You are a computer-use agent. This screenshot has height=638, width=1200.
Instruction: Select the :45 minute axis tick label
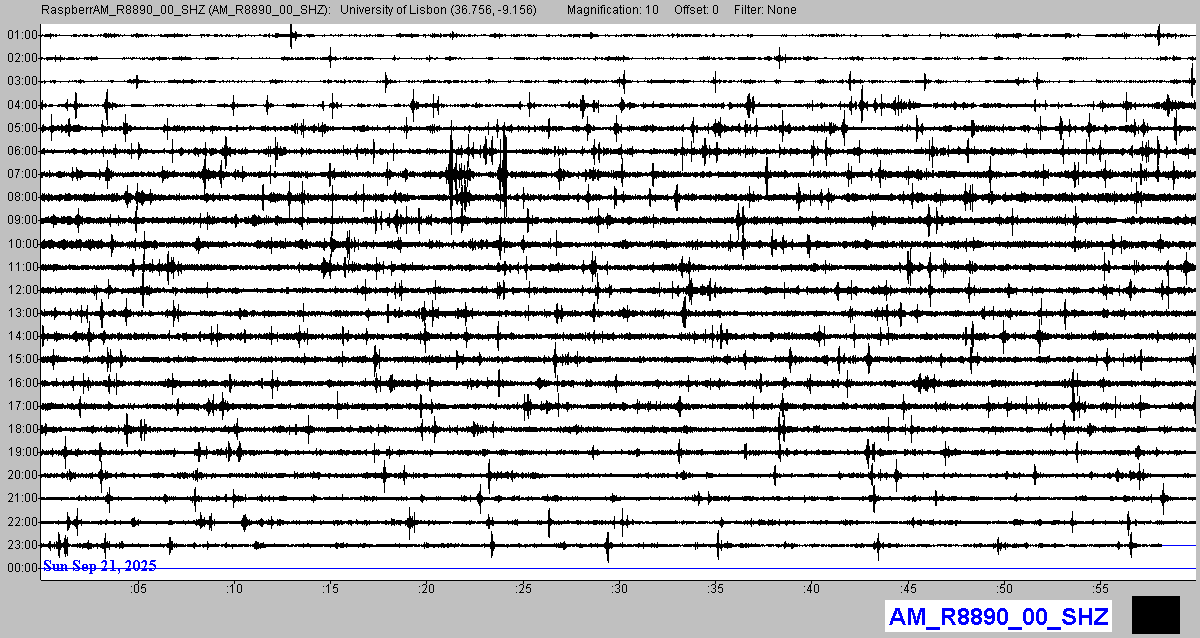point(908,589)
